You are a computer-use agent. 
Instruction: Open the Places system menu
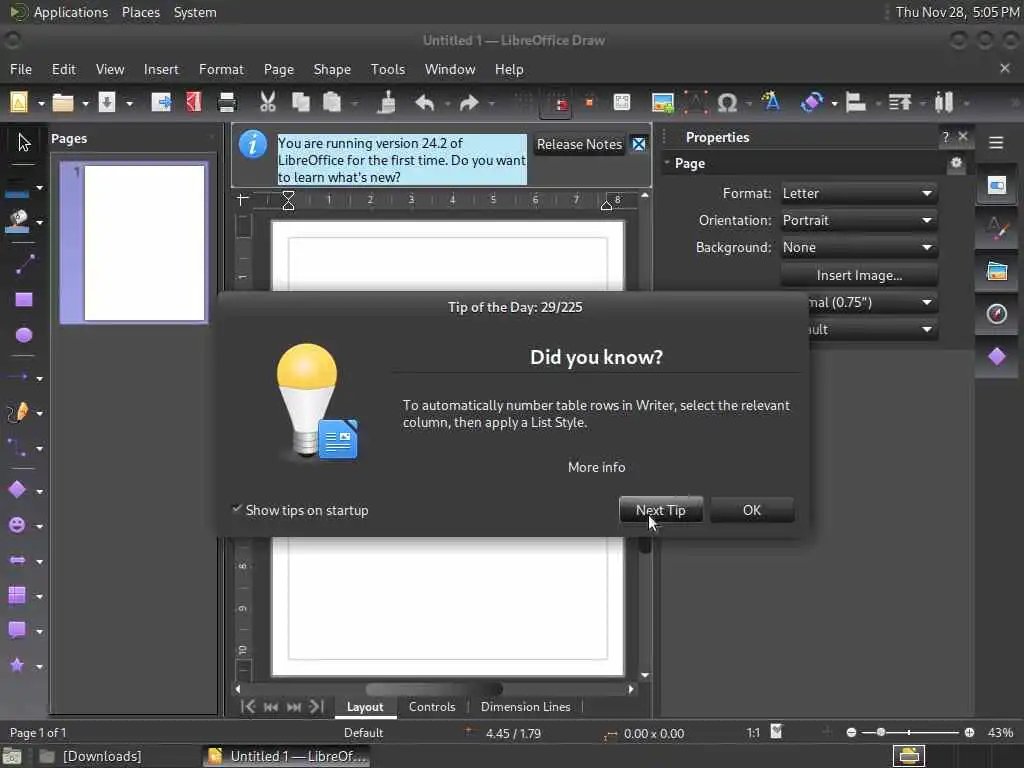140,12
